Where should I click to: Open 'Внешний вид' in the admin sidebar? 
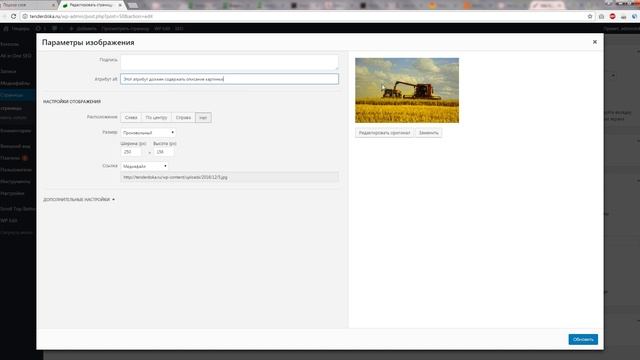[16, 146]
